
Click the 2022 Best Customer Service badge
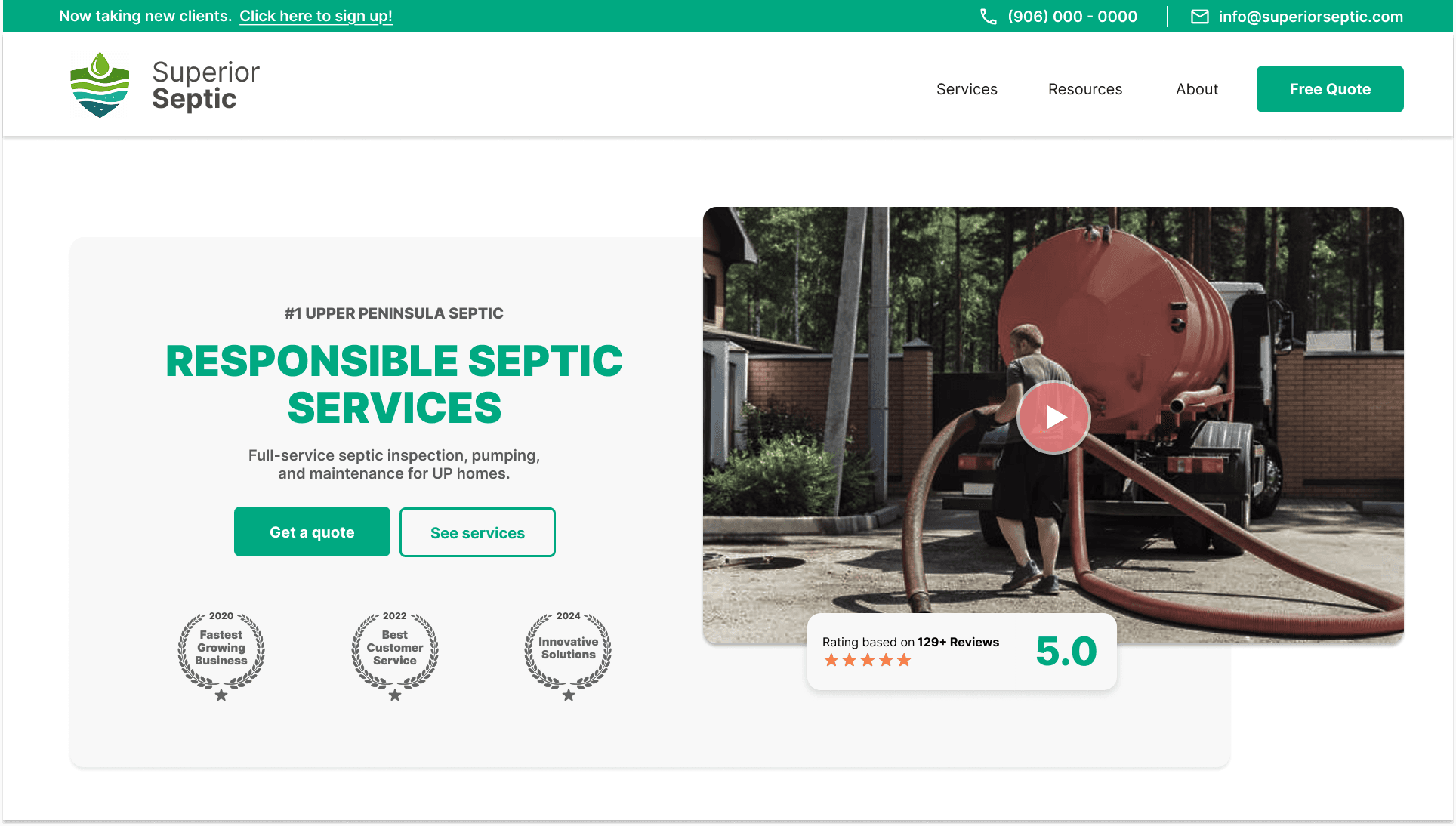(393, 655)
